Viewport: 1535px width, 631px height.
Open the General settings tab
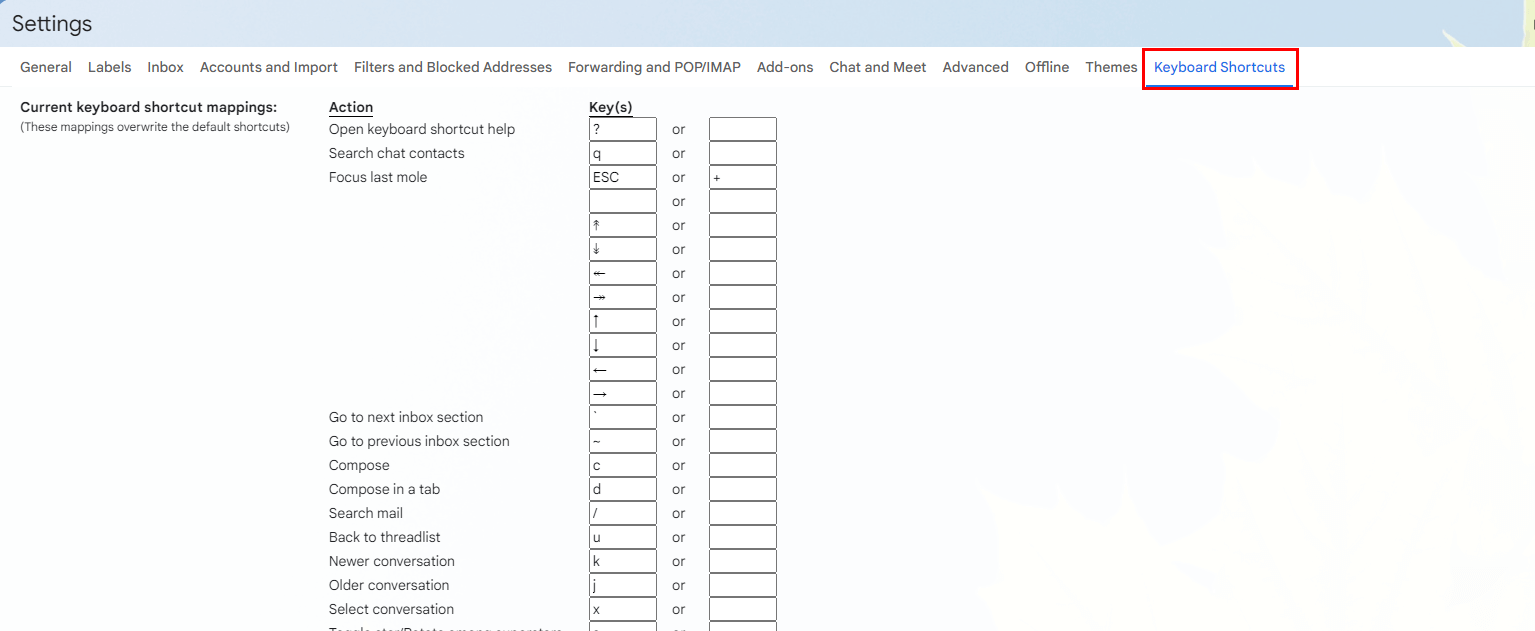click(46, 67)
